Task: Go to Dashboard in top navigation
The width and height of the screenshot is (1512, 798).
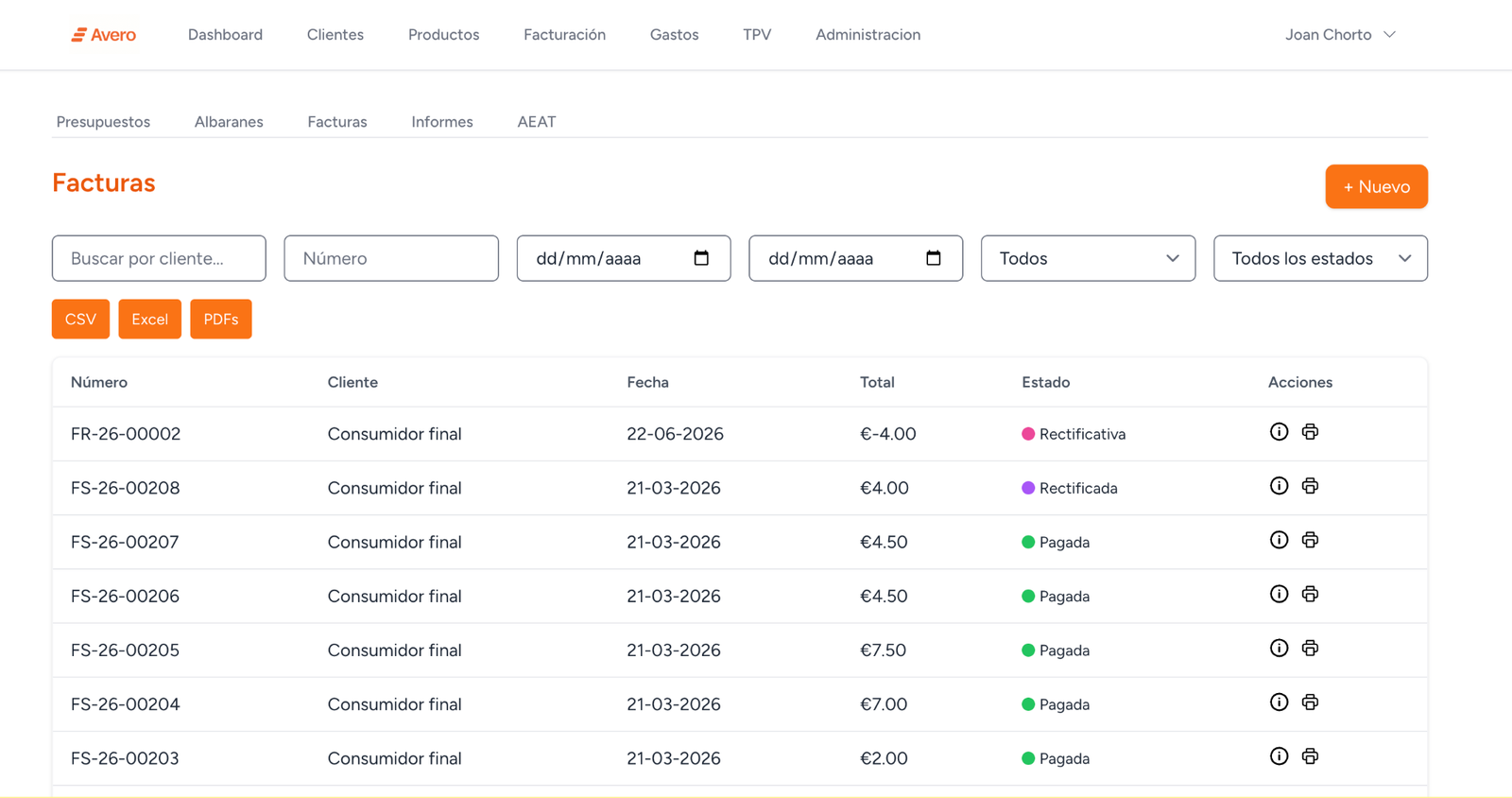Action: pyautogui.click(x=225, y=35)
